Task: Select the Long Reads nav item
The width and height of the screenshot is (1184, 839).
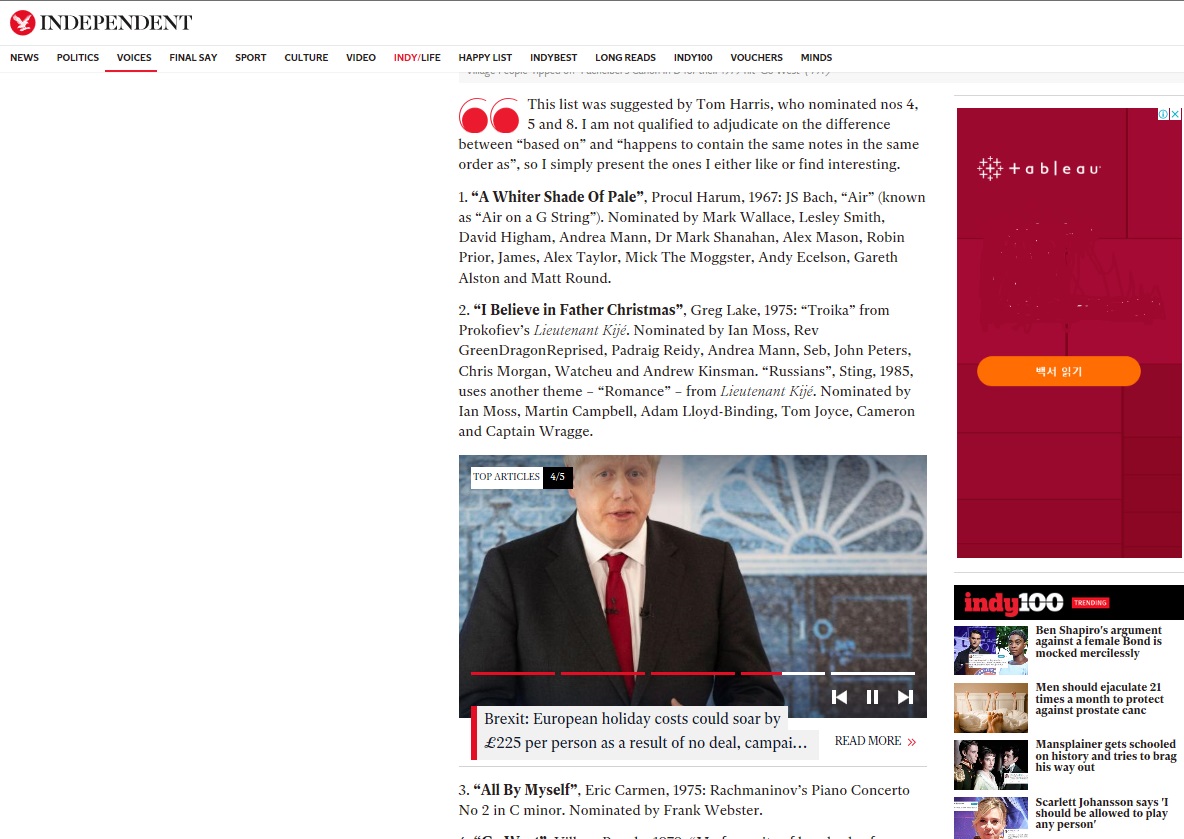Action: click(625, 58)
